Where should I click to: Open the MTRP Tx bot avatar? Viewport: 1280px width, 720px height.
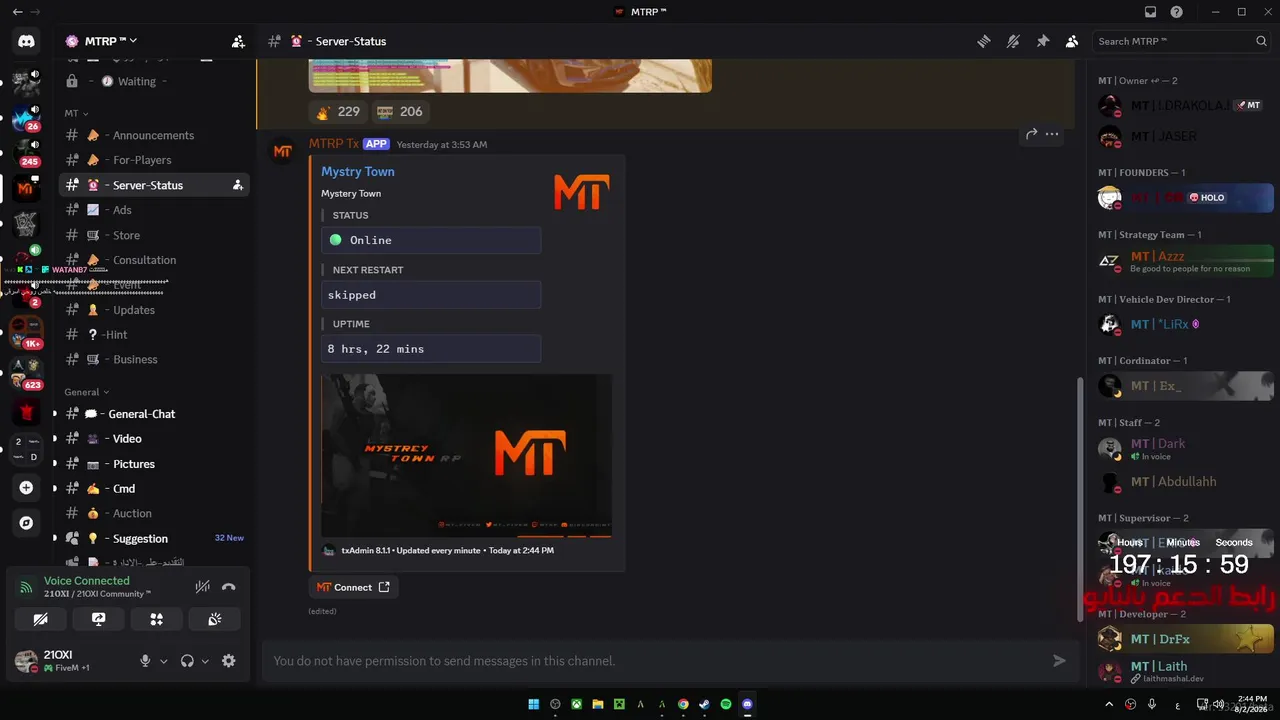(x=283, y=152)
